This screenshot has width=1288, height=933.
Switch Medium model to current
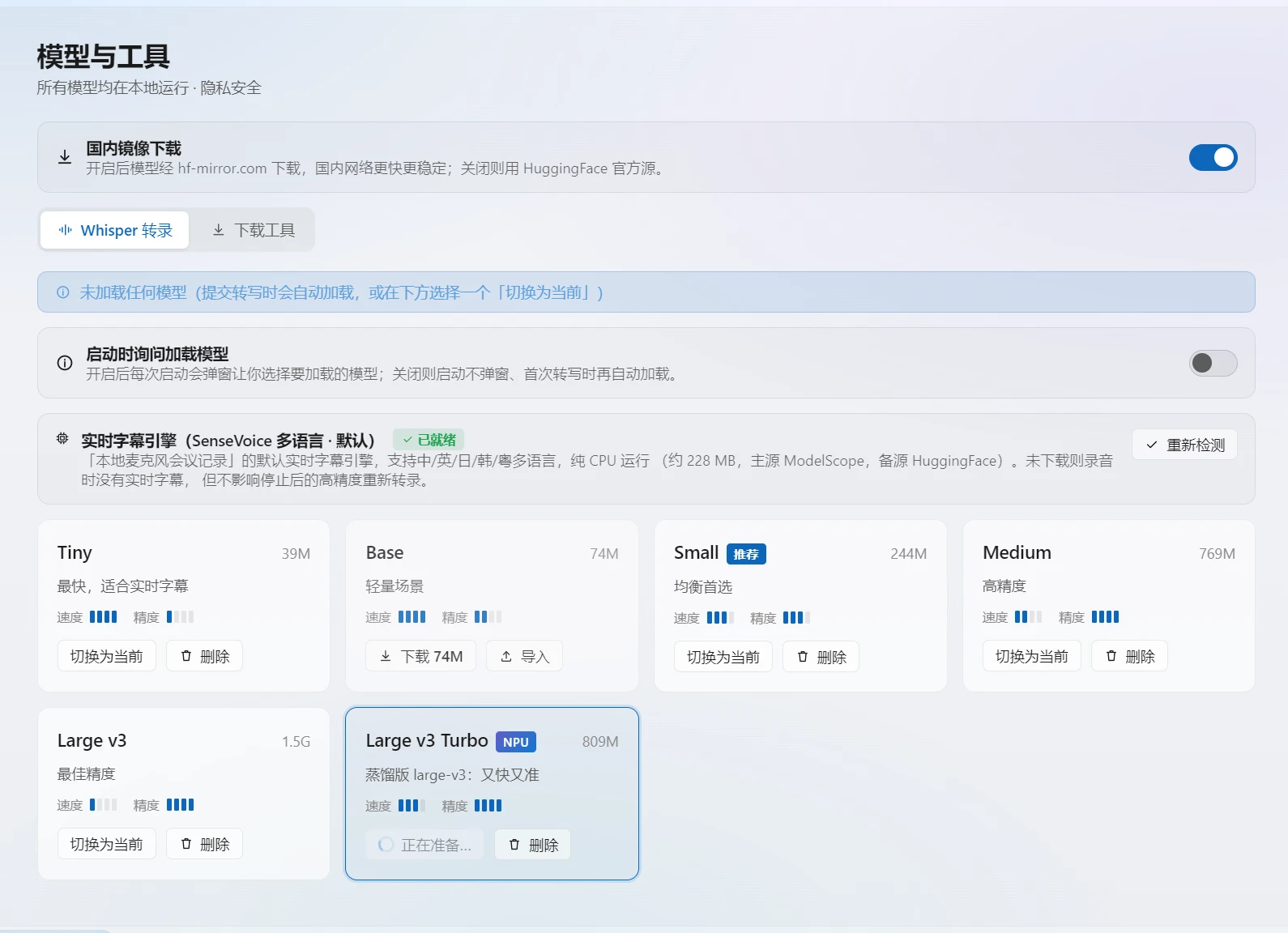pyautogui.click(x=1032, y=656)
